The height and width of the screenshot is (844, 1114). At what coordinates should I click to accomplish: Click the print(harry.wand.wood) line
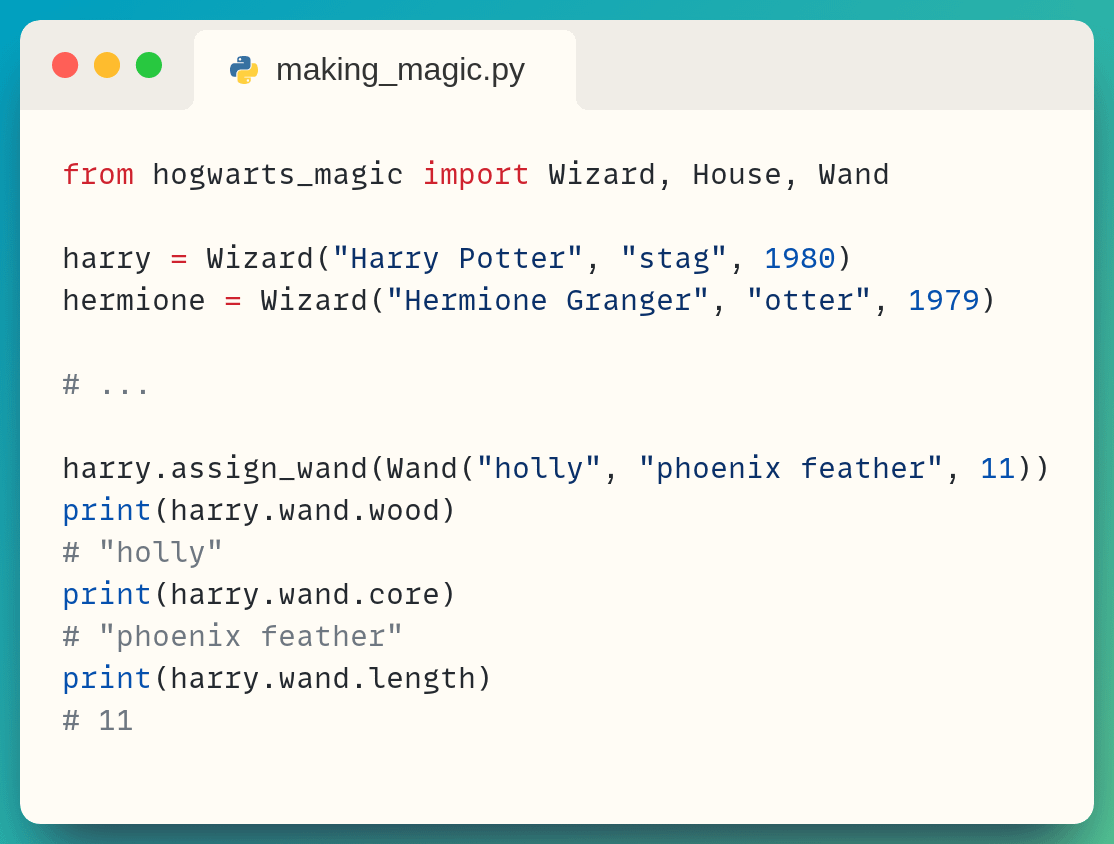pyautogui.click(x=258, y=511)
